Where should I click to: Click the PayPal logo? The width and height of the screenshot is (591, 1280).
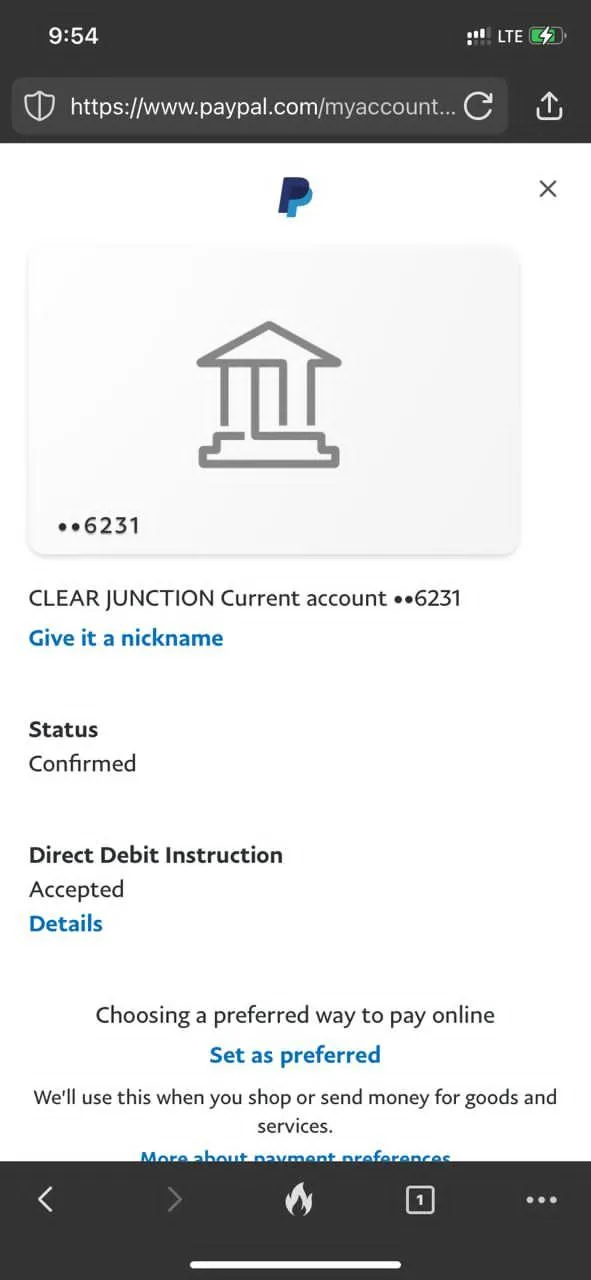tap(295, 196)
